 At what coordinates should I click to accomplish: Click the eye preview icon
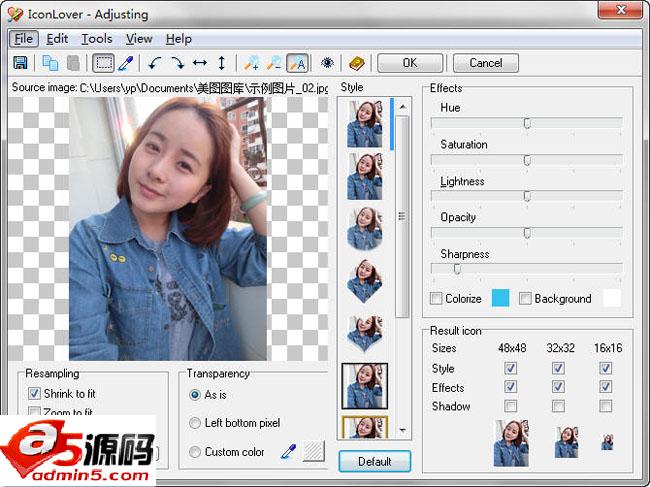[x=327, y=63]
